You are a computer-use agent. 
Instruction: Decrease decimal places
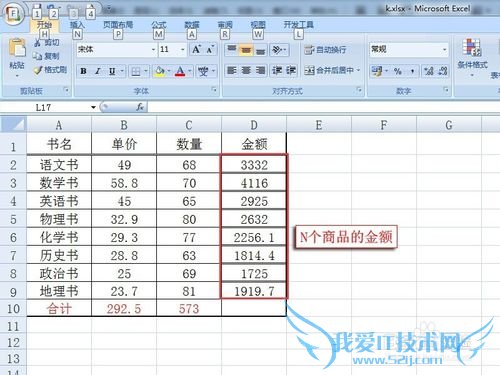point(443,71)
